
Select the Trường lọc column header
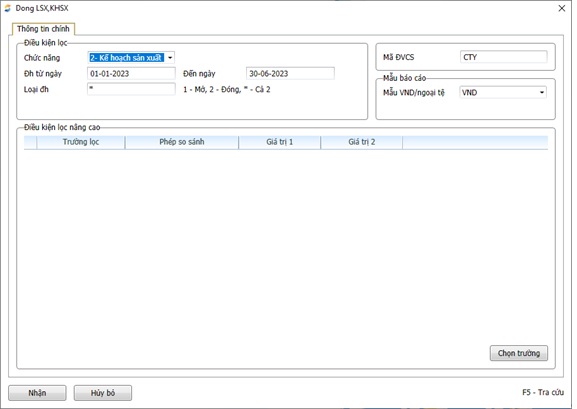click(81, 142)
